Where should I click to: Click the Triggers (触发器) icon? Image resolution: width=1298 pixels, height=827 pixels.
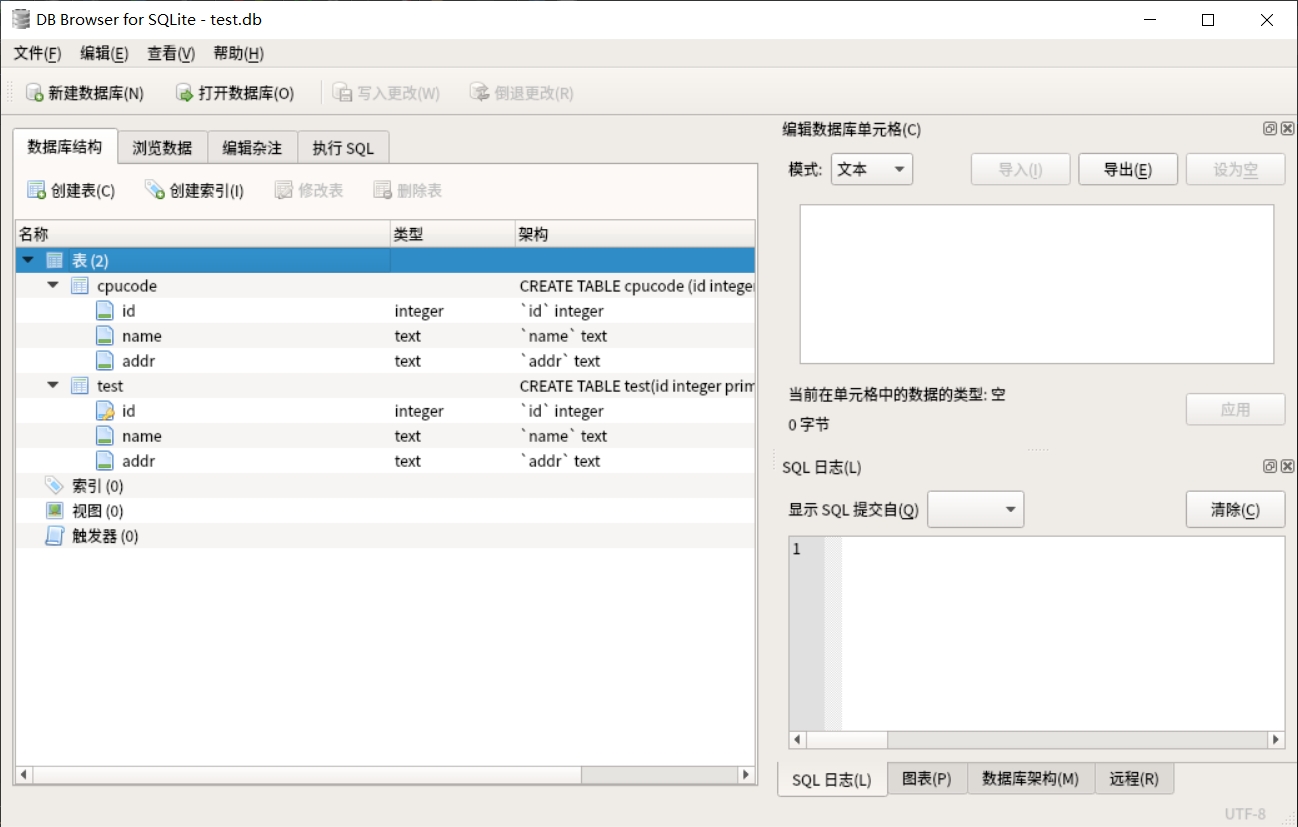tap(55, 536)
